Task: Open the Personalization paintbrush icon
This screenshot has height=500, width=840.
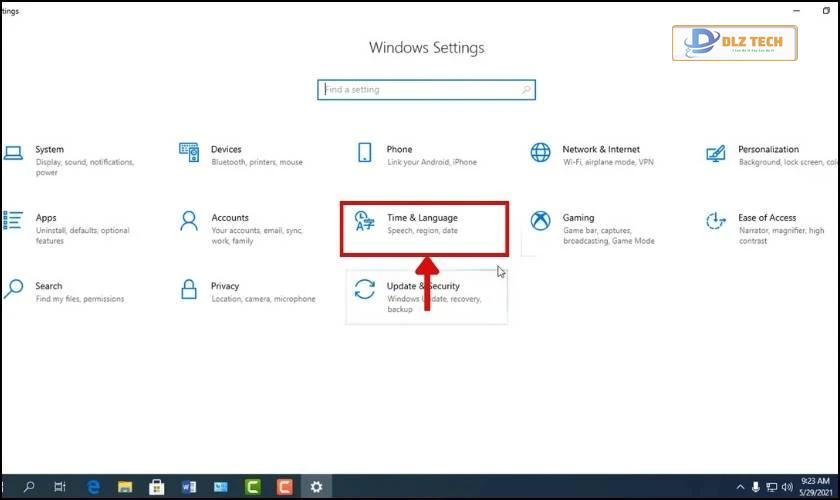Action: pos(716,153)
